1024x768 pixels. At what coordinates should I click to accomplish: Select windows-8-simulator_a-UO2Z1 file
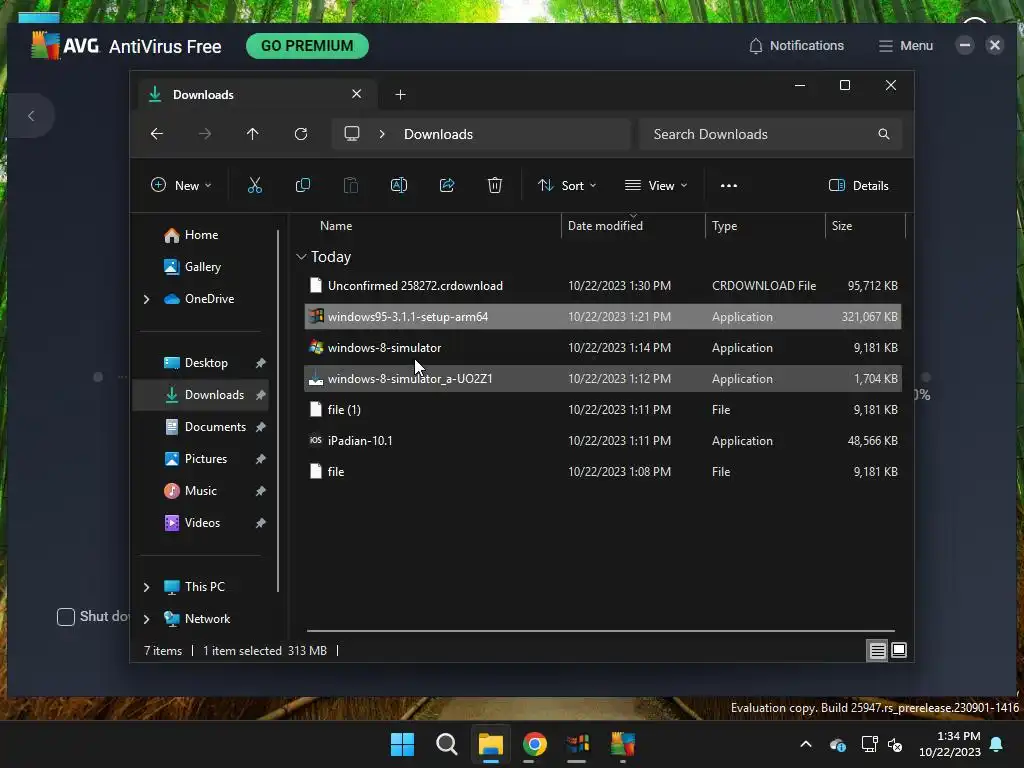(x=603, y=379)
